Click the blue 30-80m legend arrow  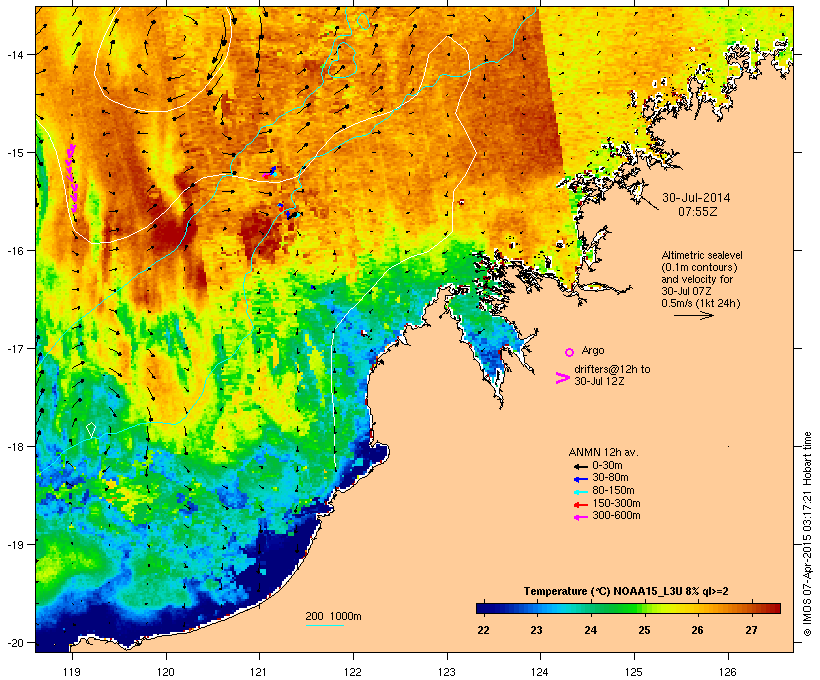tap(580, 479)
